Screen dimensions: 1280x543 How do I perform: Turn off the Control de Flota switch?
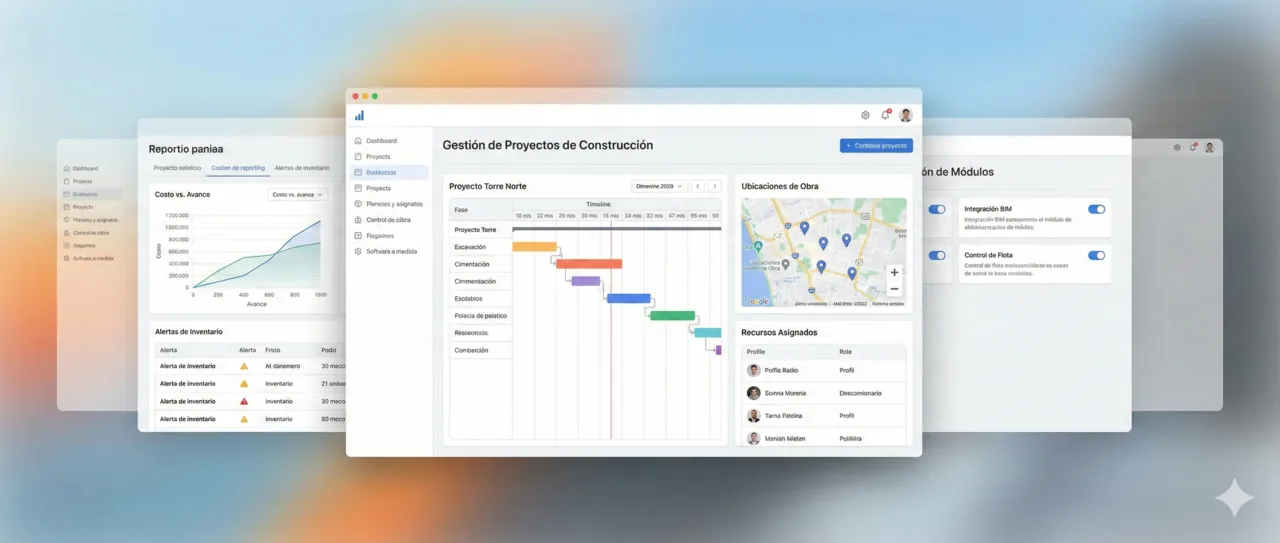pos(1096,255)
